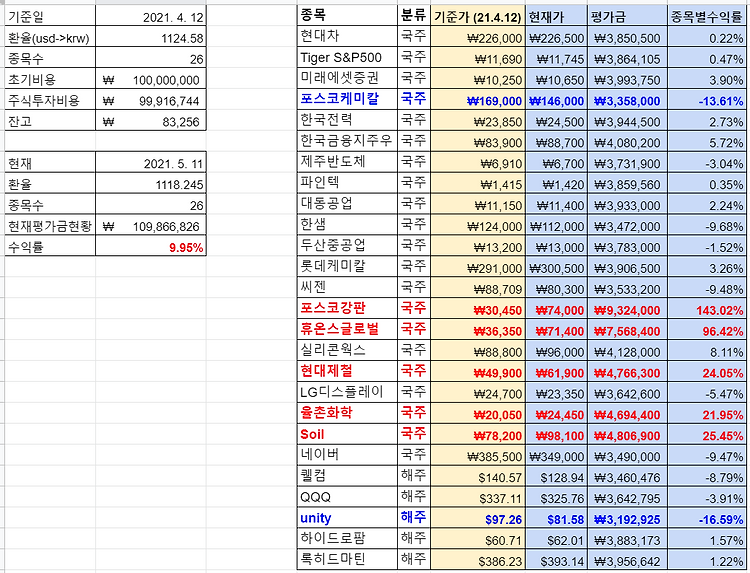Select the 잔고 value 83,256
This screenshot has width=750, height=573.
click(x=151, y=121)
